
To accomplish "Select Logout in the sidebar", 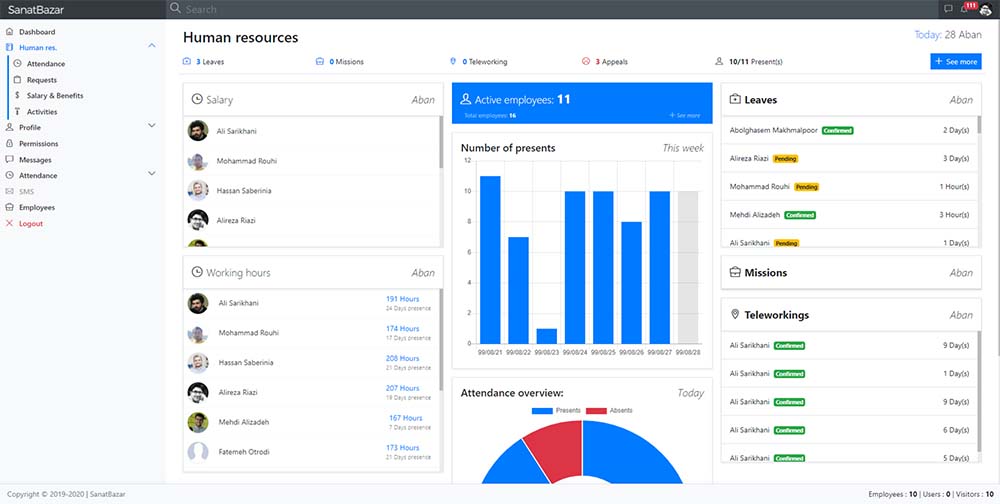I will tap(31, 223).
